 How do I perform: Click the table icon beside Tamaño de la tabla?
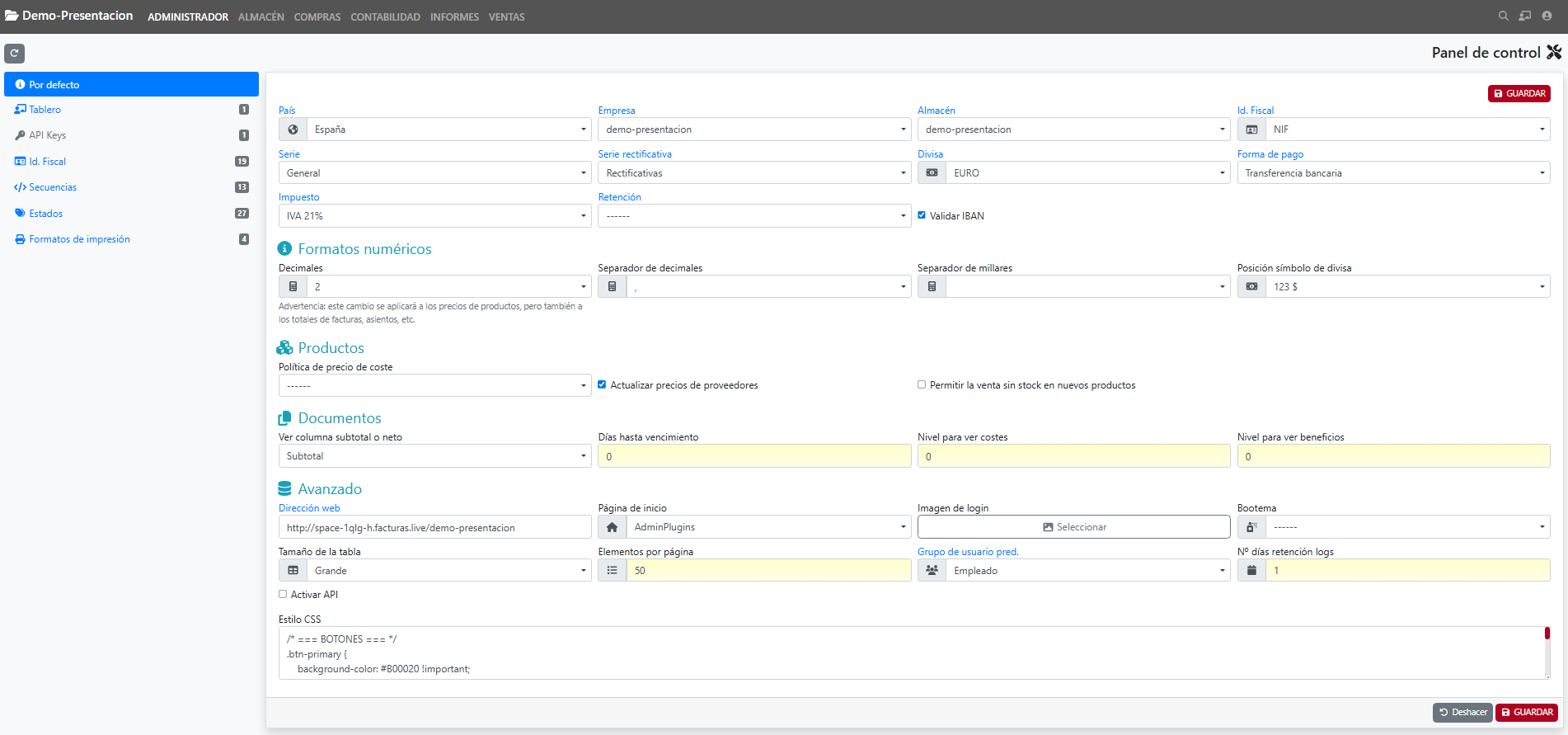click(x=293, y=571)
